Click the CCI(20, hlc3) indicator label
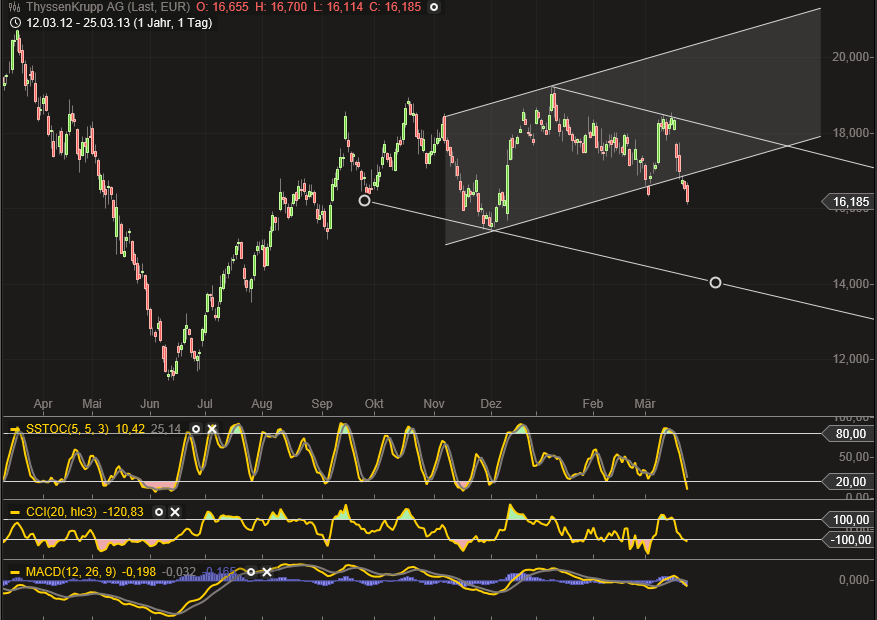The height and width of the screenshot is (620, 877). [61, 512]
